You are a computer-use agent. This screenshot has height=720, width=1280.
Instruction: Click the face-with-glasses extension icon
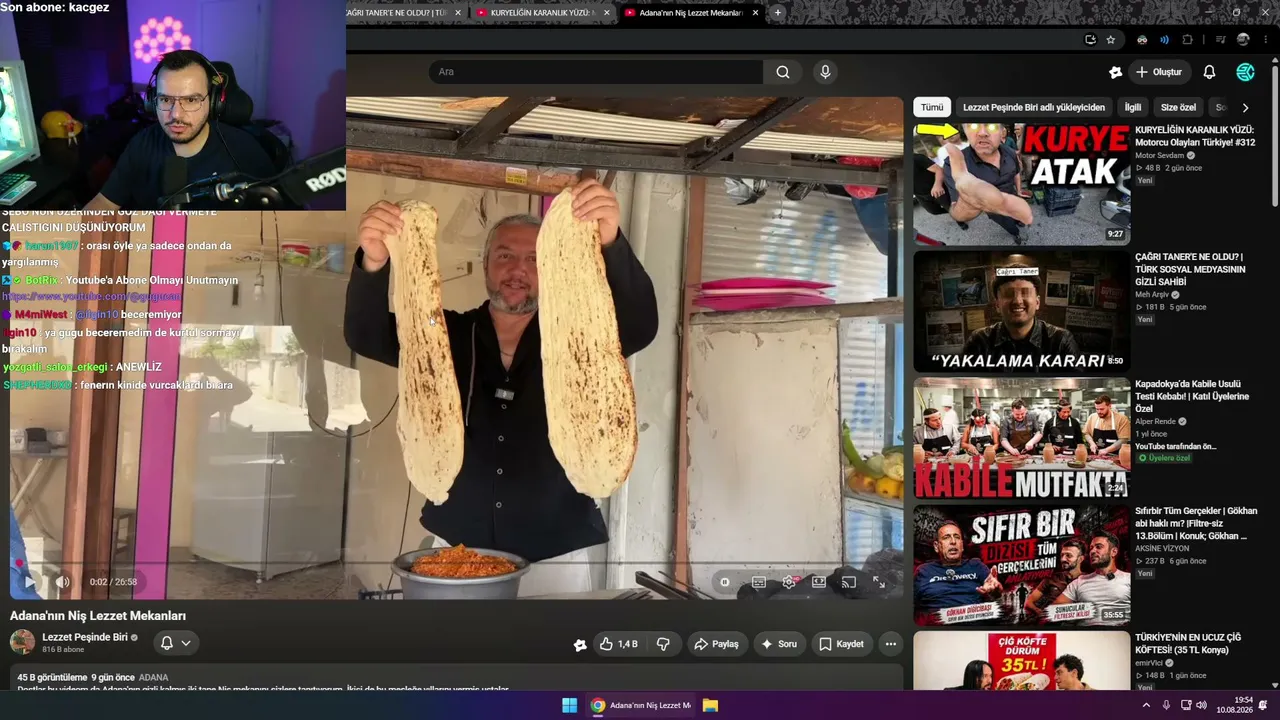1142,40
